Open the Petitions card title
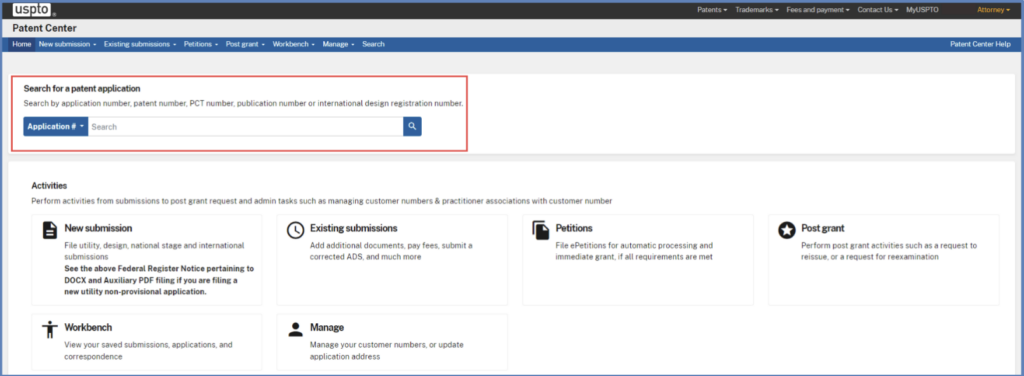 573,228
